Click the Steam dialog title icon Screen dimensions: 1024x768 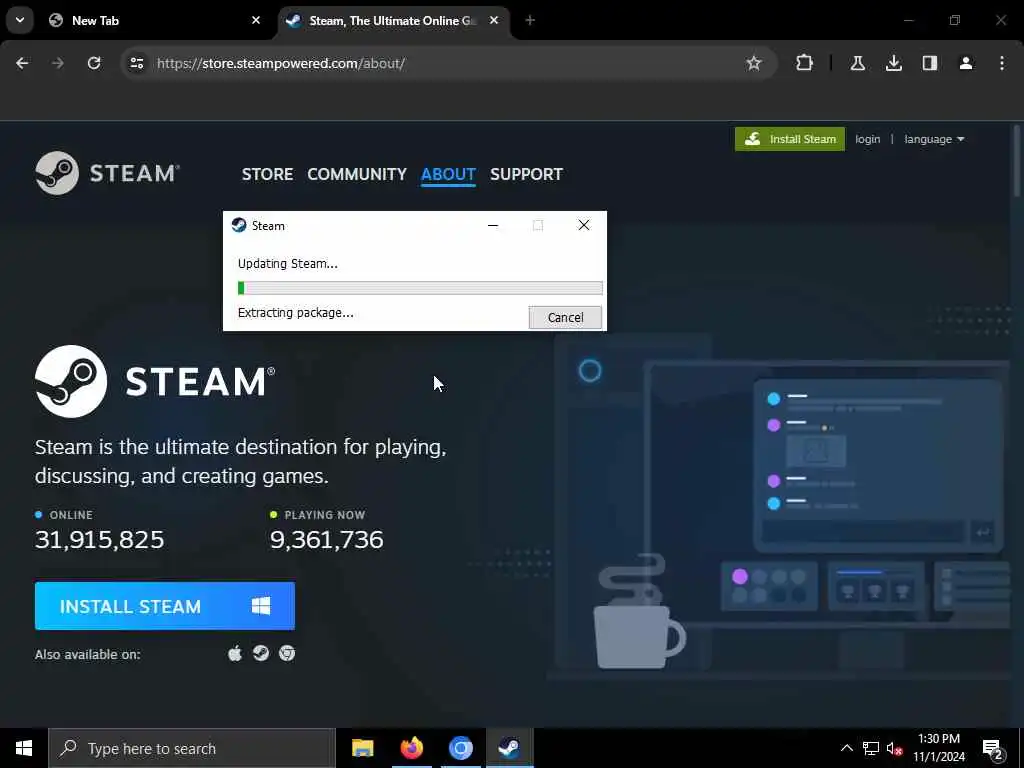[x=239, y=225]
